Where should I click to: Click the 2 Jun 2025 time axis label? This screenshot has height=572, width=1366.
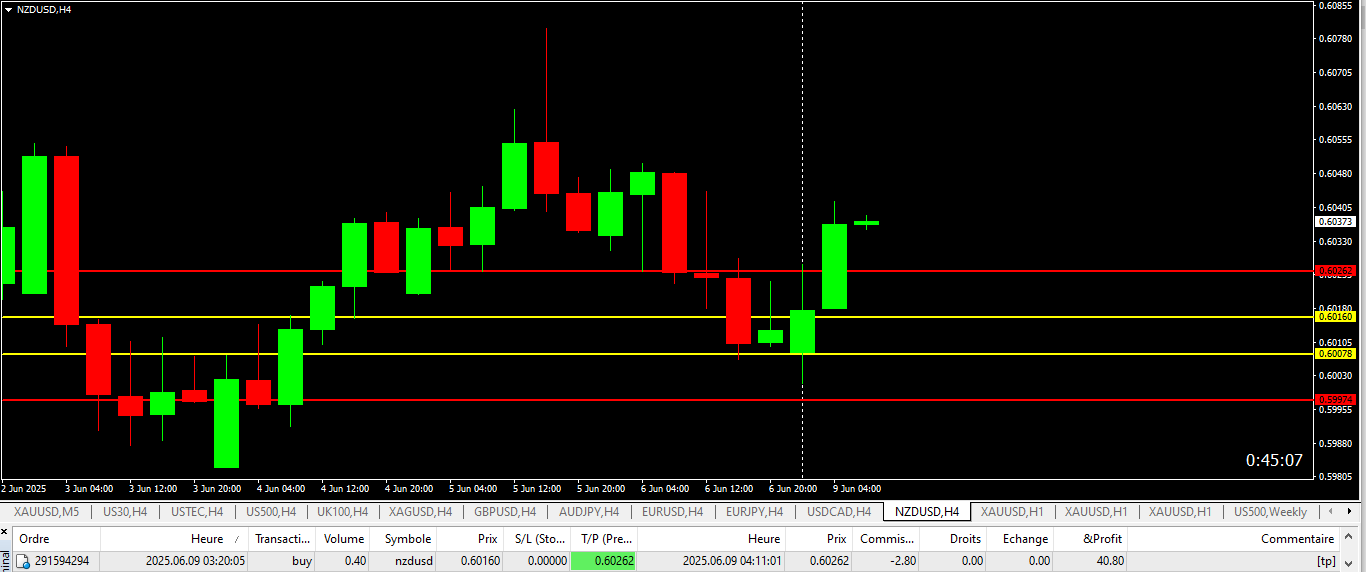[25, 489]
